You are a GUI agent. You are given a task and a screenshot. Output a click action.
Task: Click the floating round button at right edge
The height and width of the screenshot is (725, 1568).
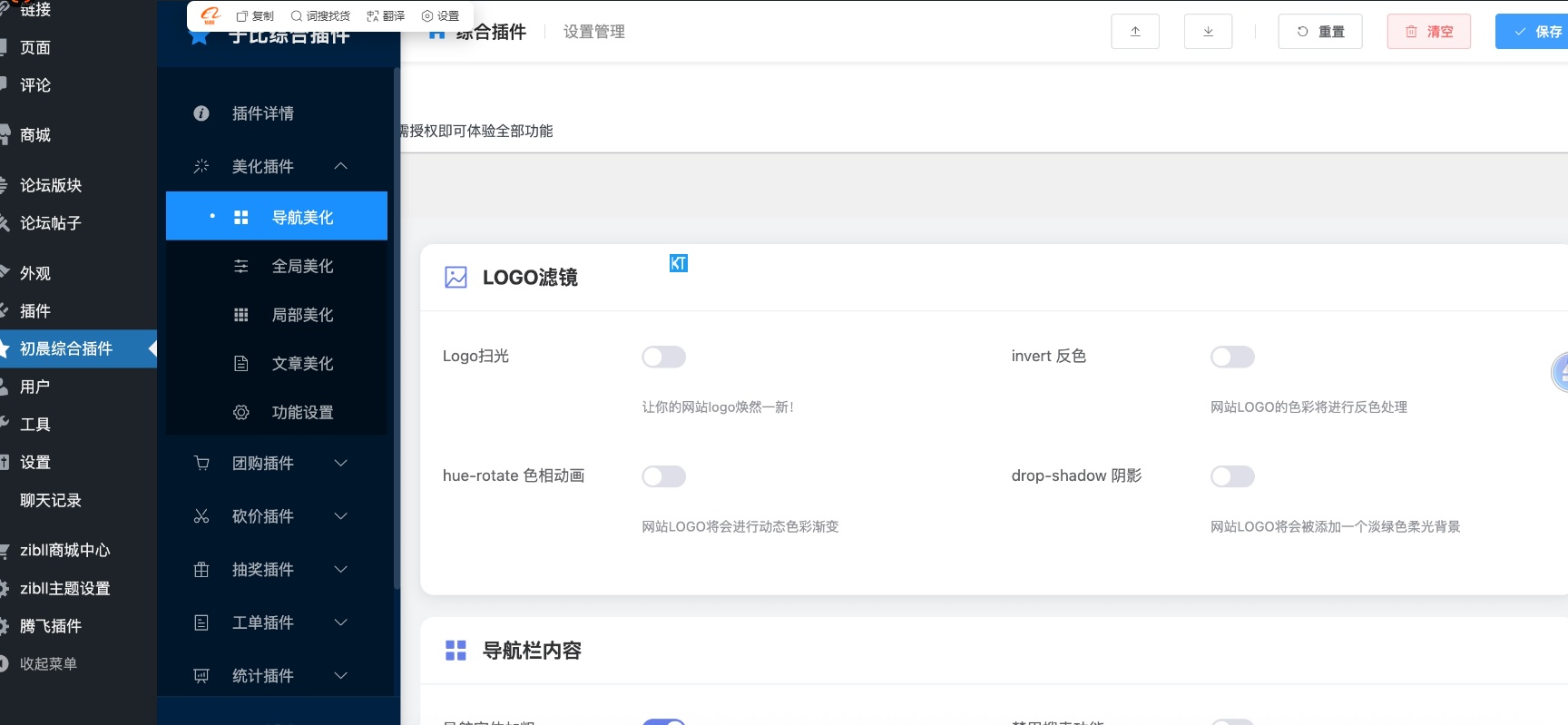click(x=1560, y=372)
